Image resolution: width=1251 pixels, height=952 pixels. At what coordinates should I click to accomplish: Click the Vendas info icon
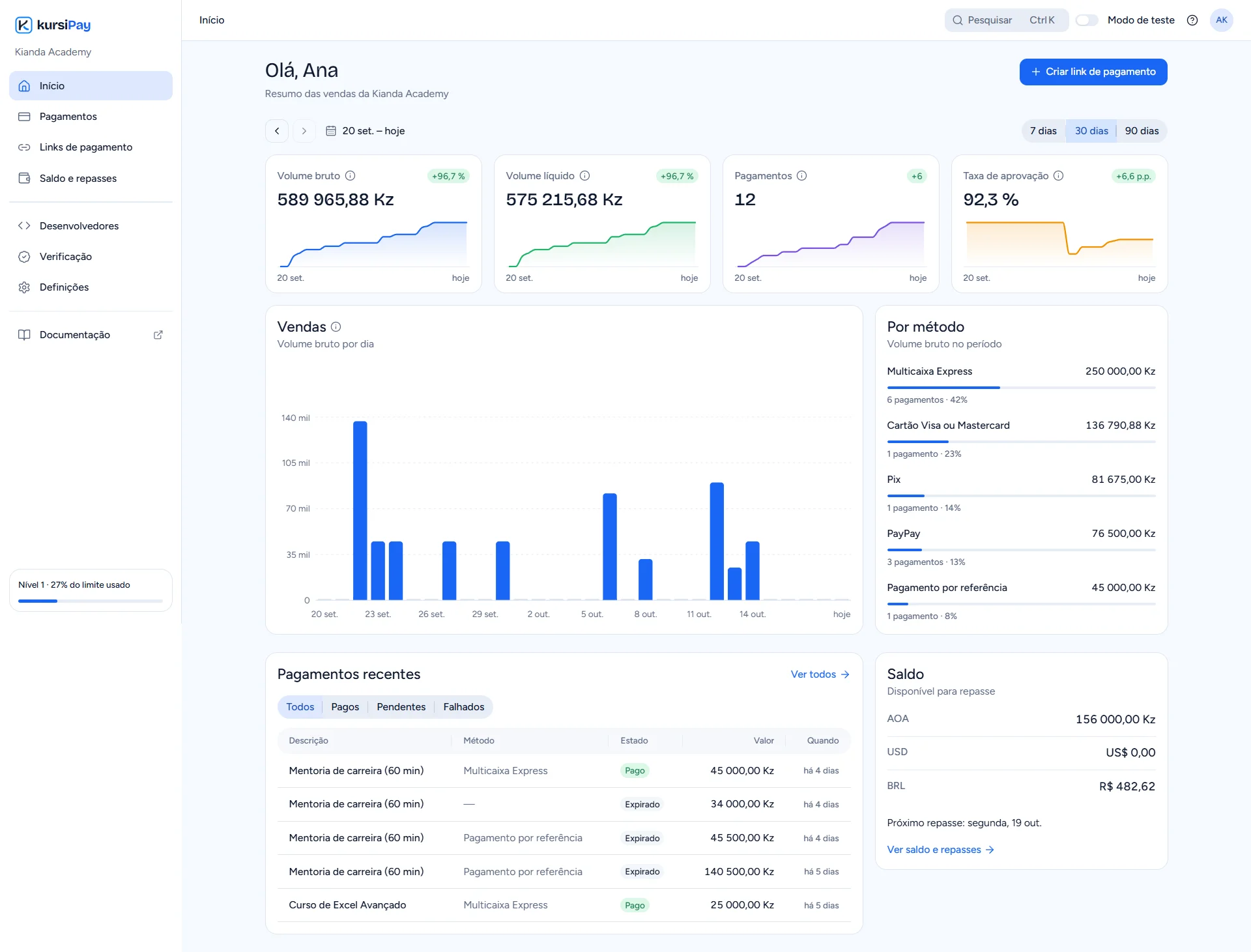coord(336,327)
